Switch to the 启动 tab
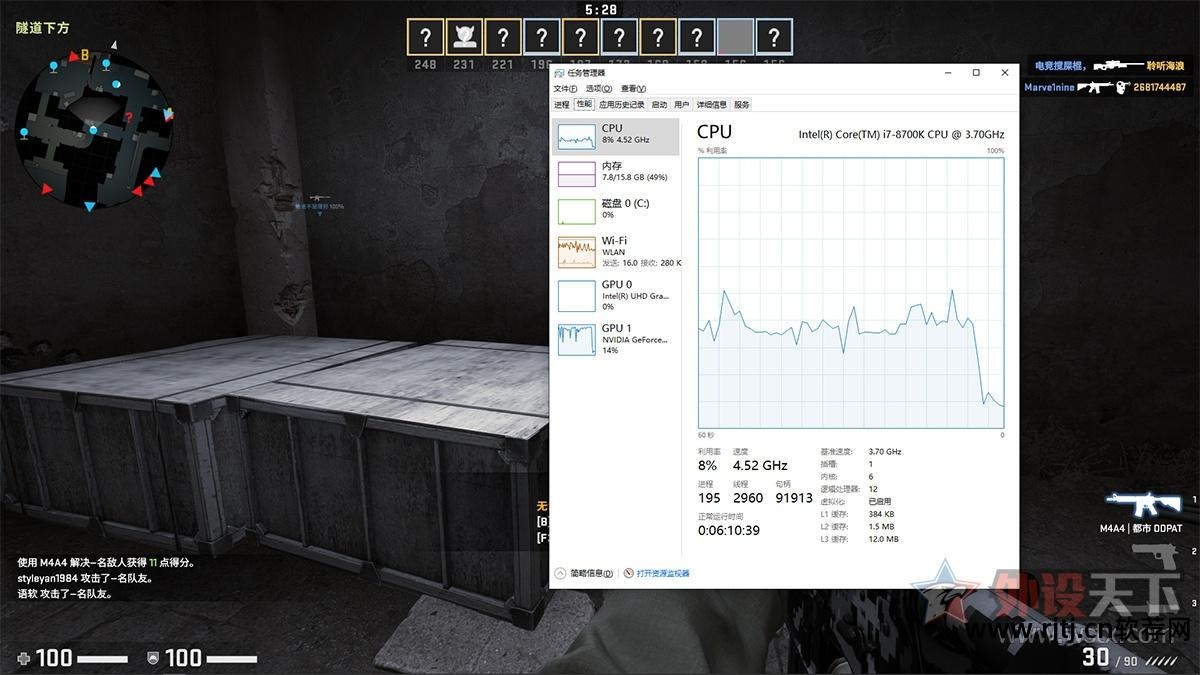Viewport: 1200px width, 675px height. (659, 104)
